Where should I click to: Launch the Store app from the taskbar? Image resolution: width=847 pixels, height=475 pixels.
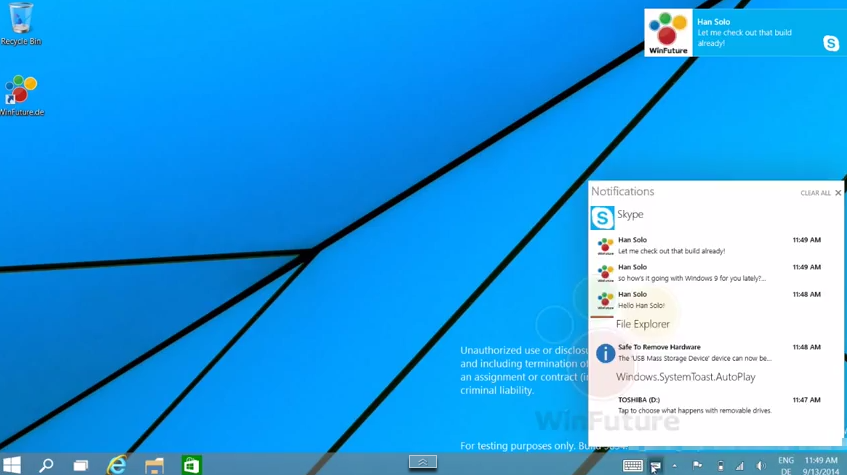[x=191, y=465]
